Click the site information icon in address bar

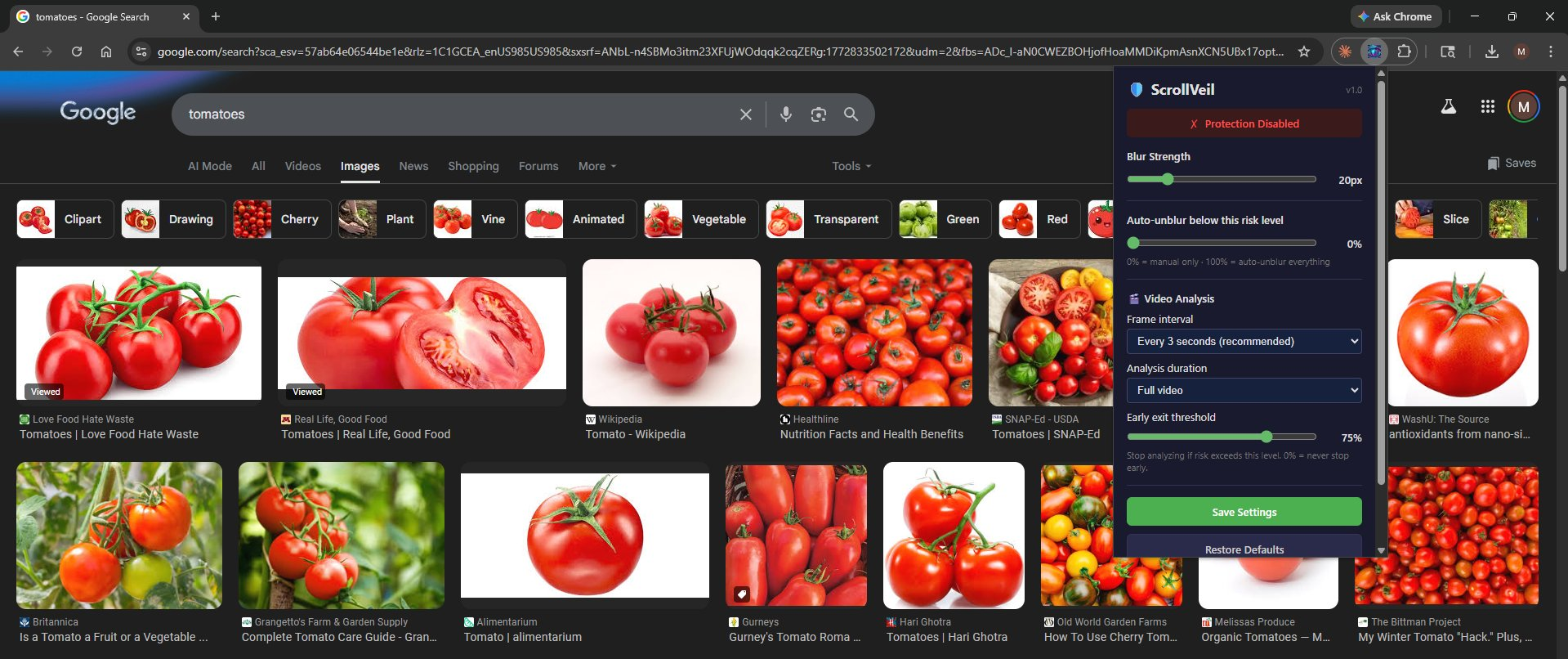[141, 52]
